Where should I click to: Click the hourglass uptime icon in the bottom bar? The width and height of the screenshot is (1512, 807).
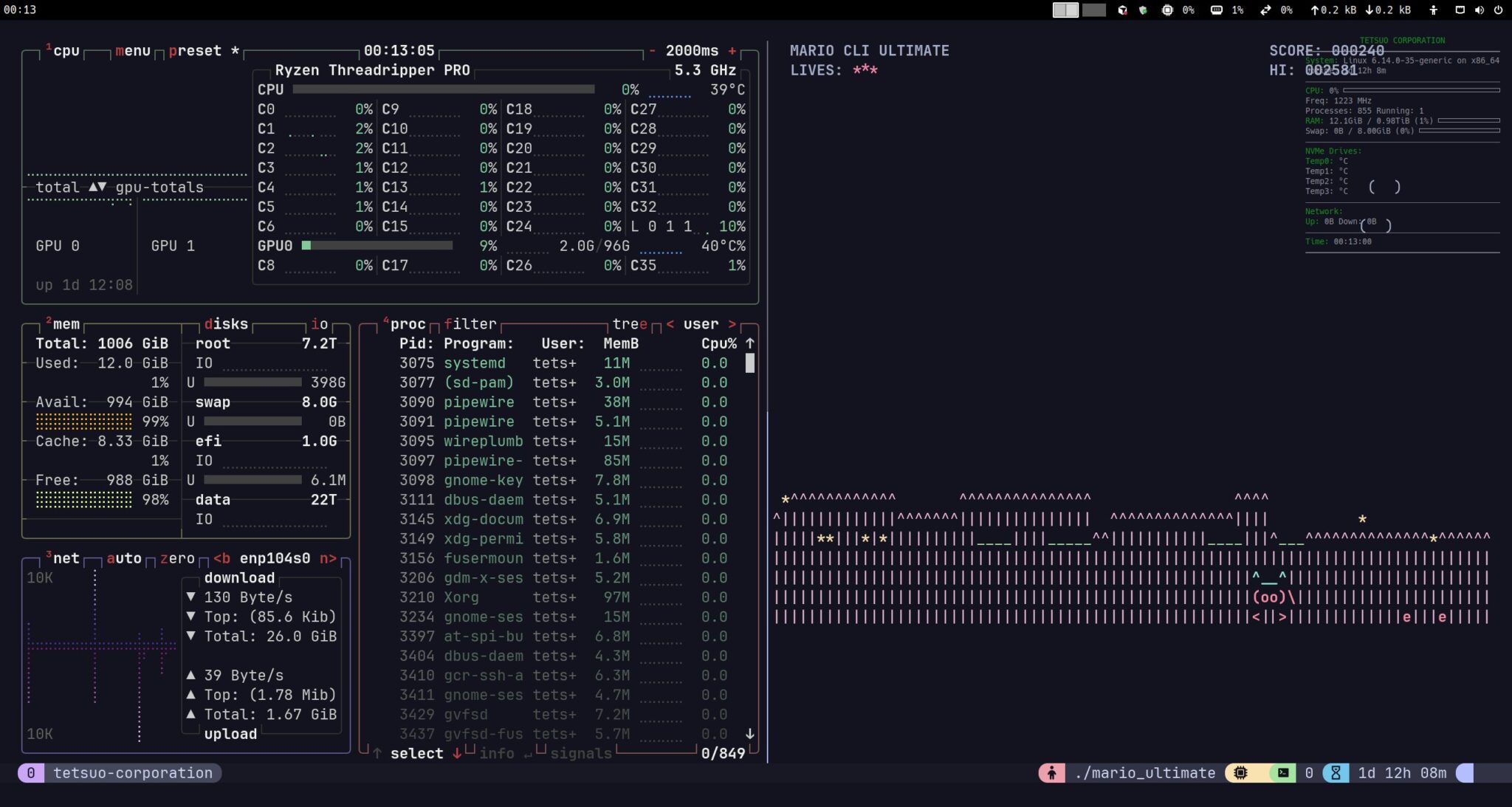click(x=1336, y=773)
